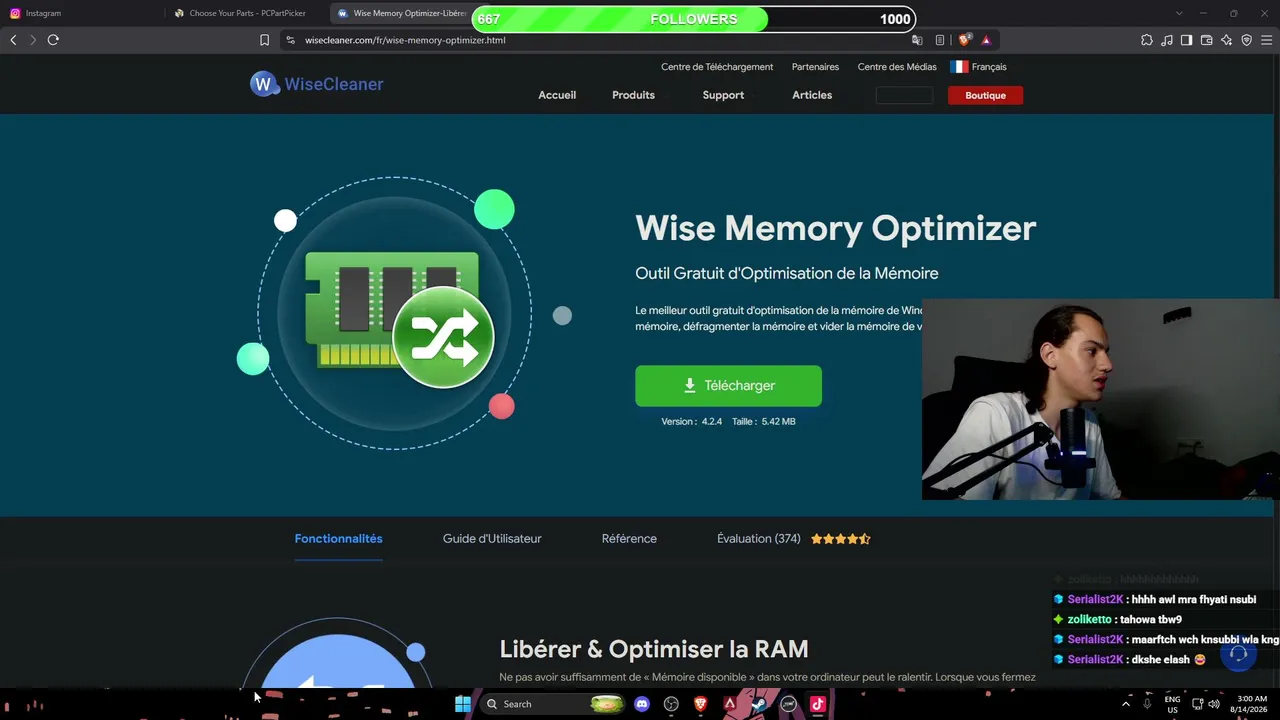Bookmark this page
The image size is (1280, 720).
(x=264, y=40)
